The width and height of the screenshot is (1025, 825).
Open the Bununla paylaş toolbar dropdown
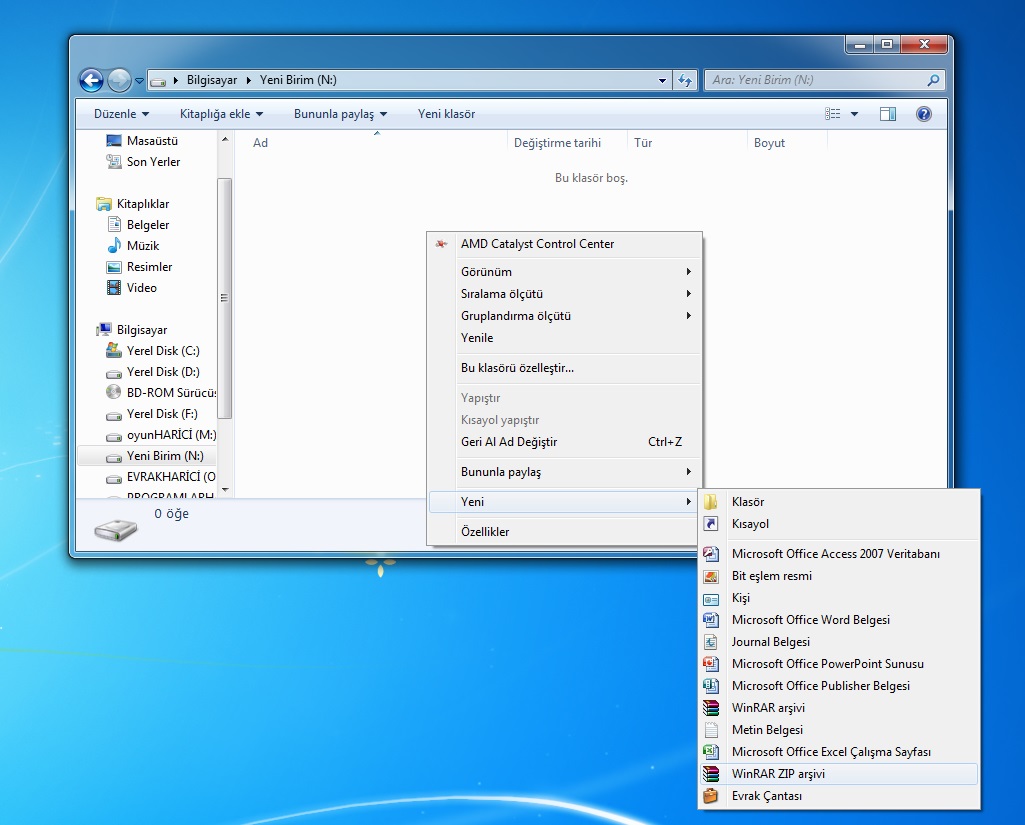click(340, 114)
